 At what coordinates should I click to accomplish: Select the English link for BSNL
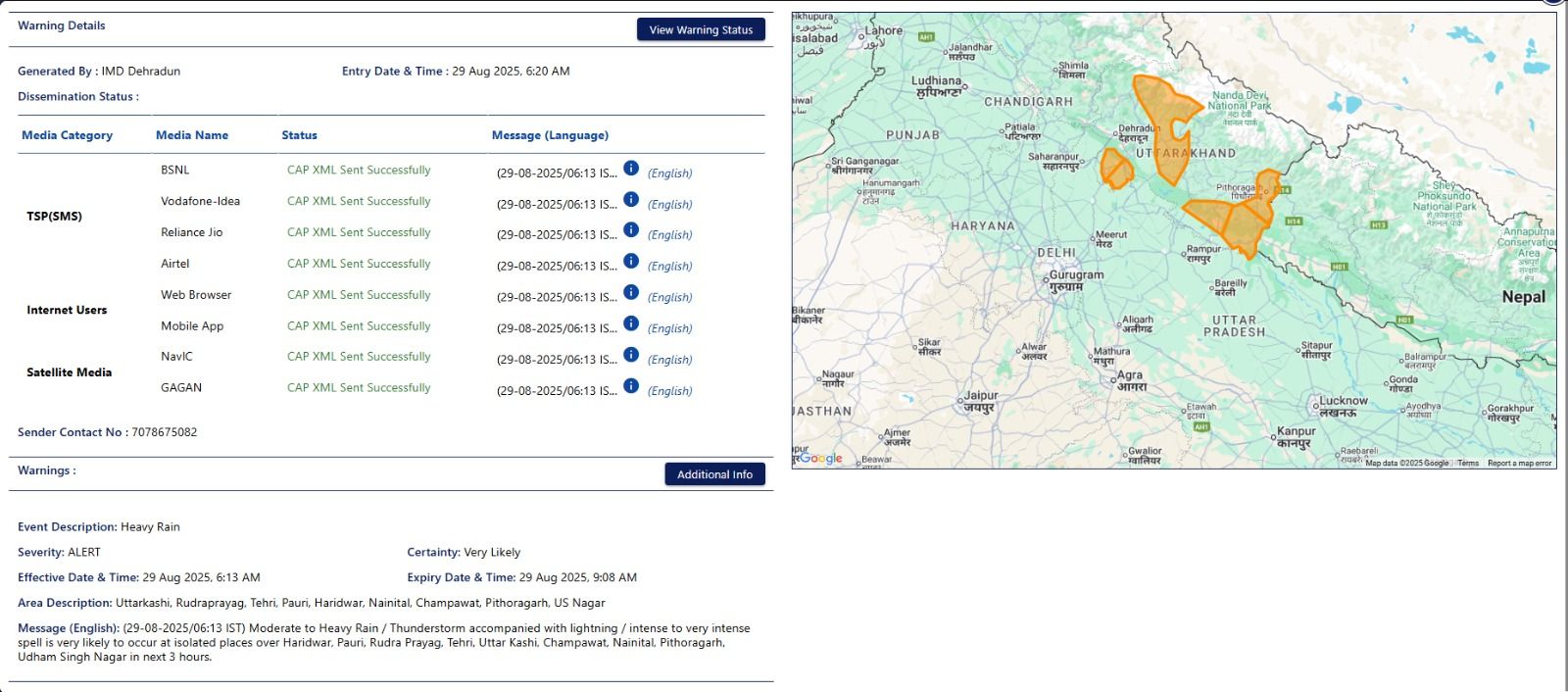(x=669, y=173)
